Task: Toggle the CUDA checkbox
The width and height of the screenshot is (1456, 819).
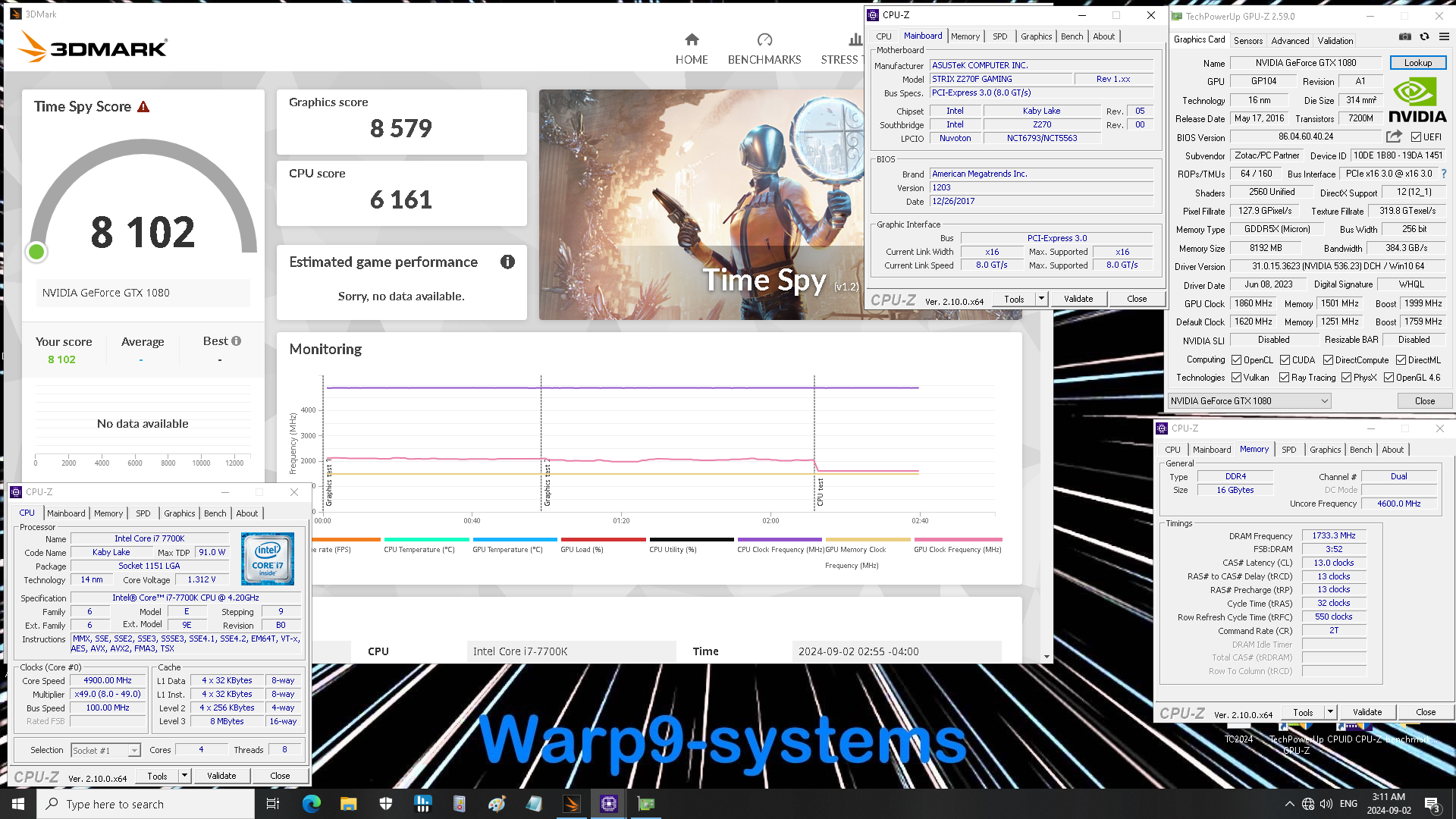Action: tap(1285, 360)
